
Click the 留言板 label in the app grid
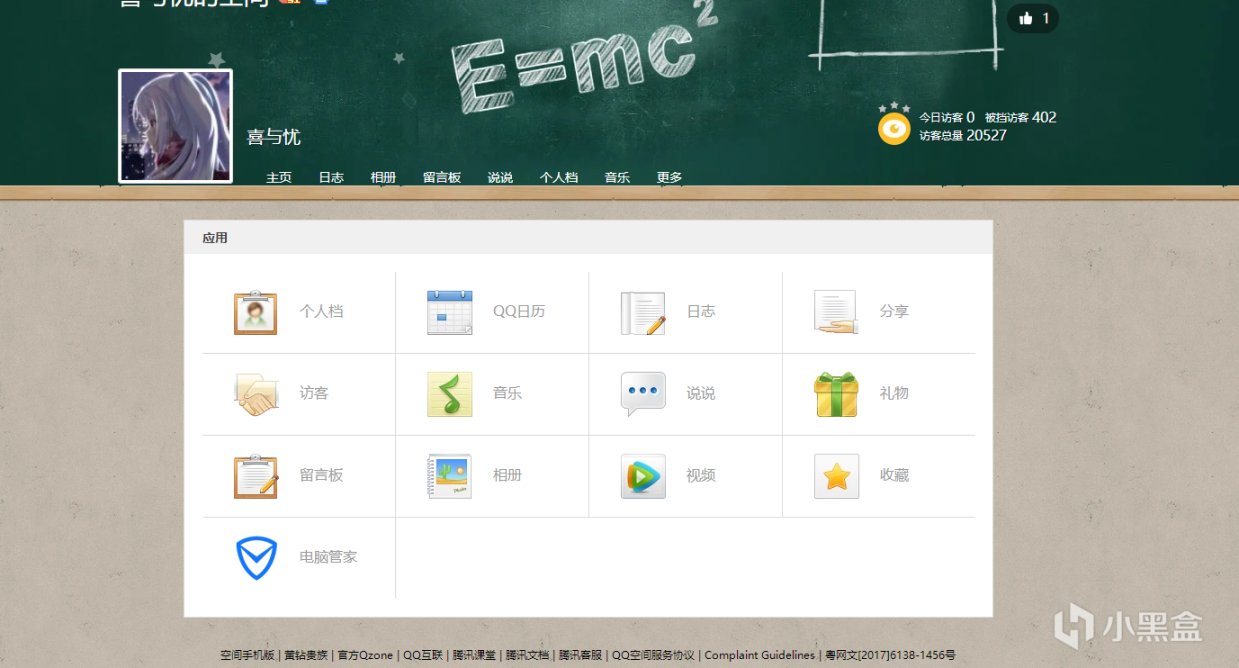click(321, 475)
